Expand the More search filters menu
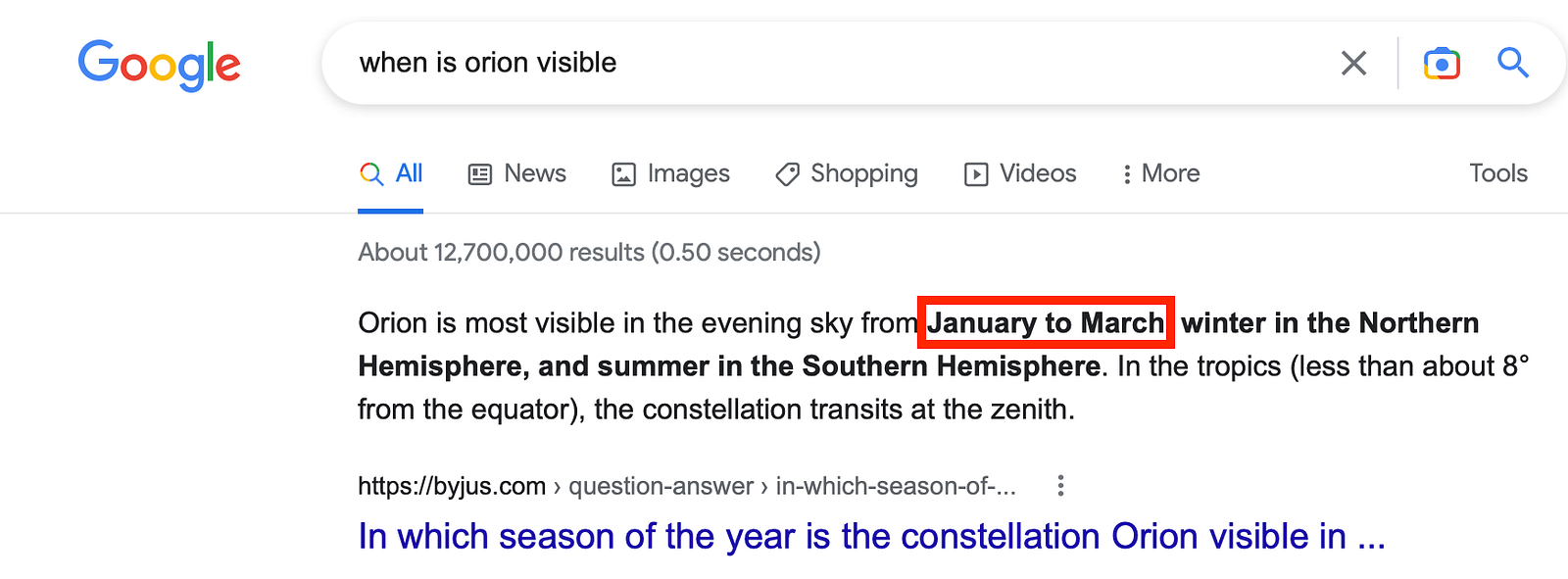 pos(1160,174)
